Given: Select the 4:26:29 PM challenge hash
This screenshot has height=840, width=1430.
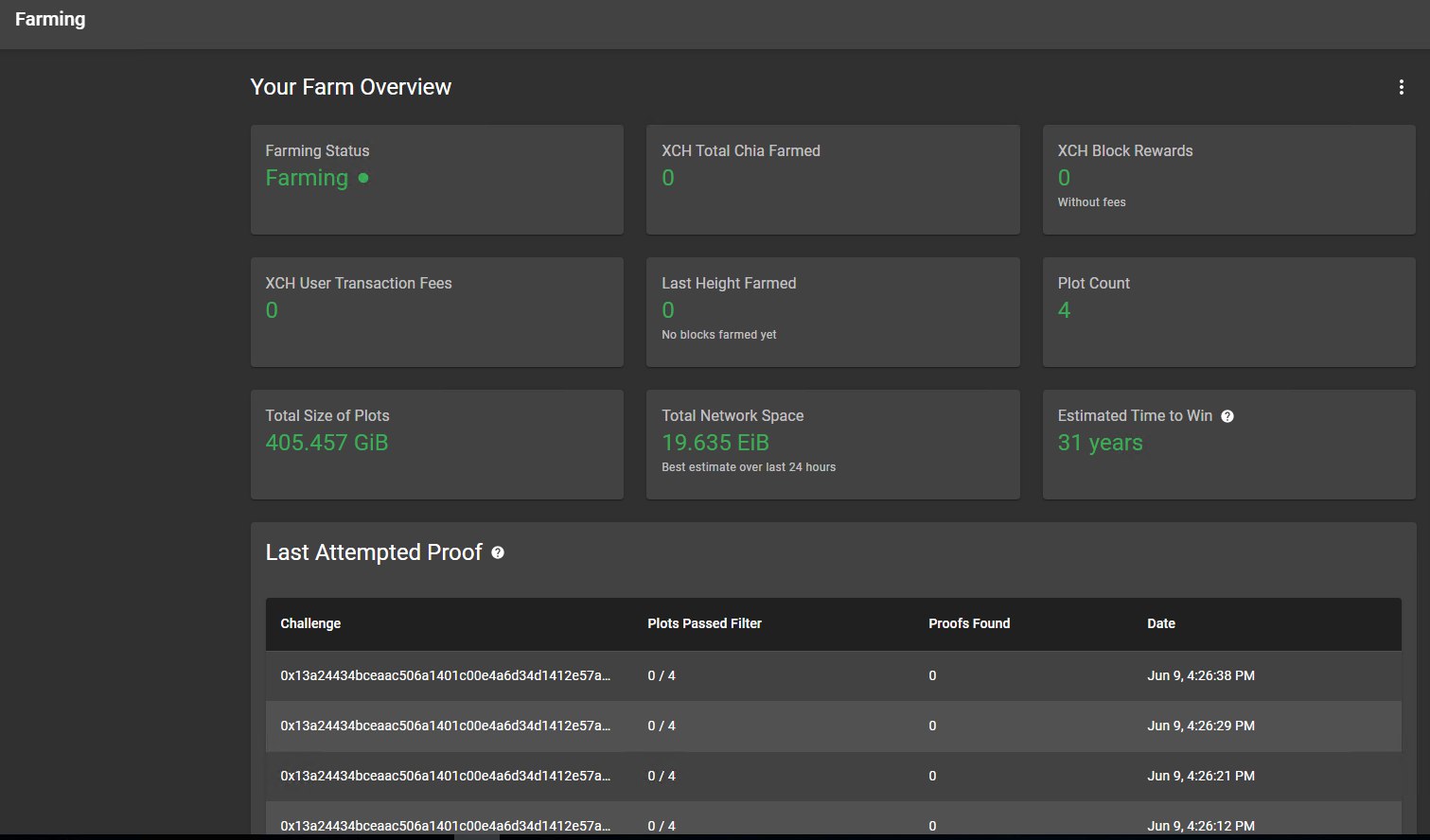Looking at the screenshot, I should pos(445,726).
